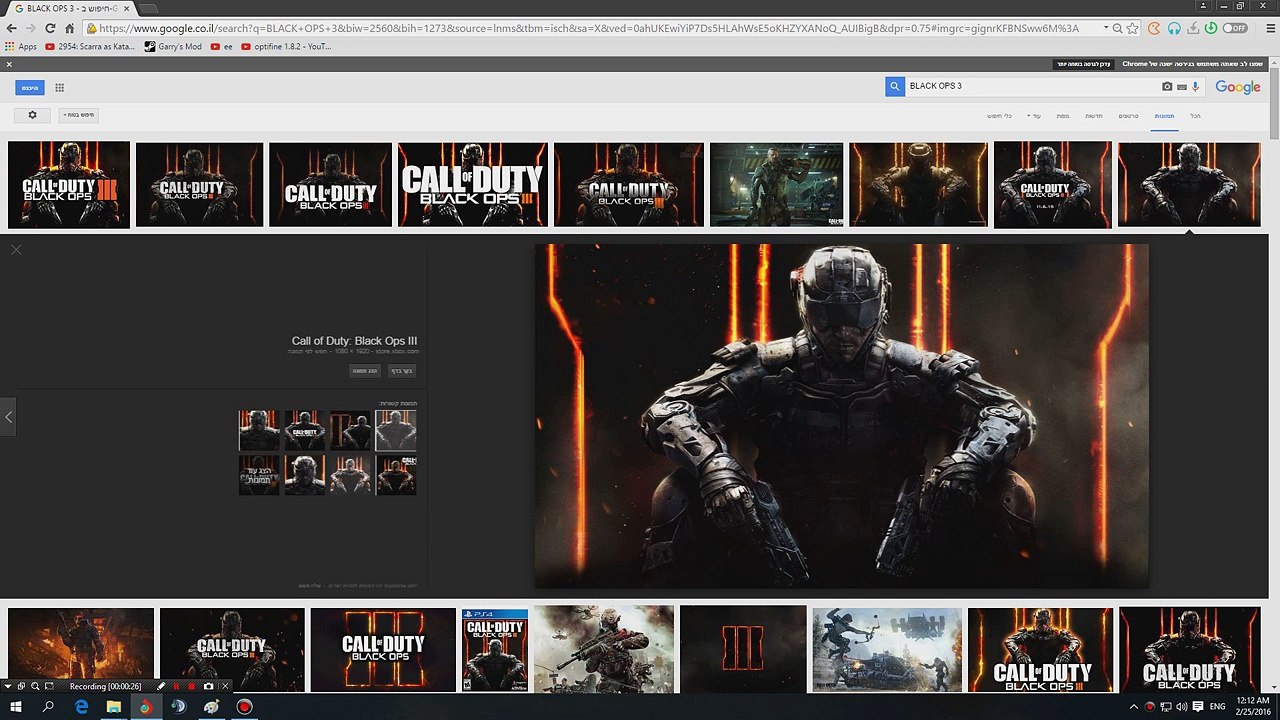Click the visit page button in preview panel
The image size is (1280, 720).
[x=401, y=371]
